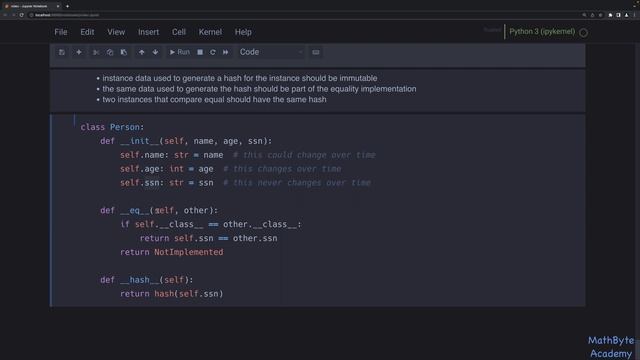The image size is (640, 360).
Task: Reload the page in the browser
Action: 22,15
